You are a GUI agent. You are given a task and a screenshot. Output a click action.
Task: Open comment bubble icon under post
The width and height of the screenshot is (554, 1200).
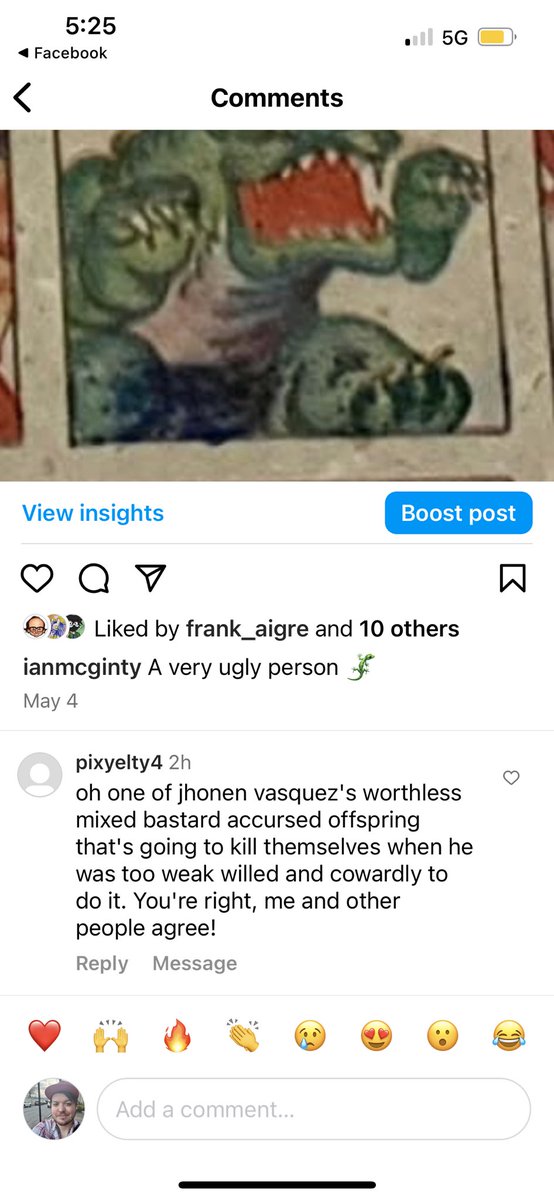click(93, 578)
